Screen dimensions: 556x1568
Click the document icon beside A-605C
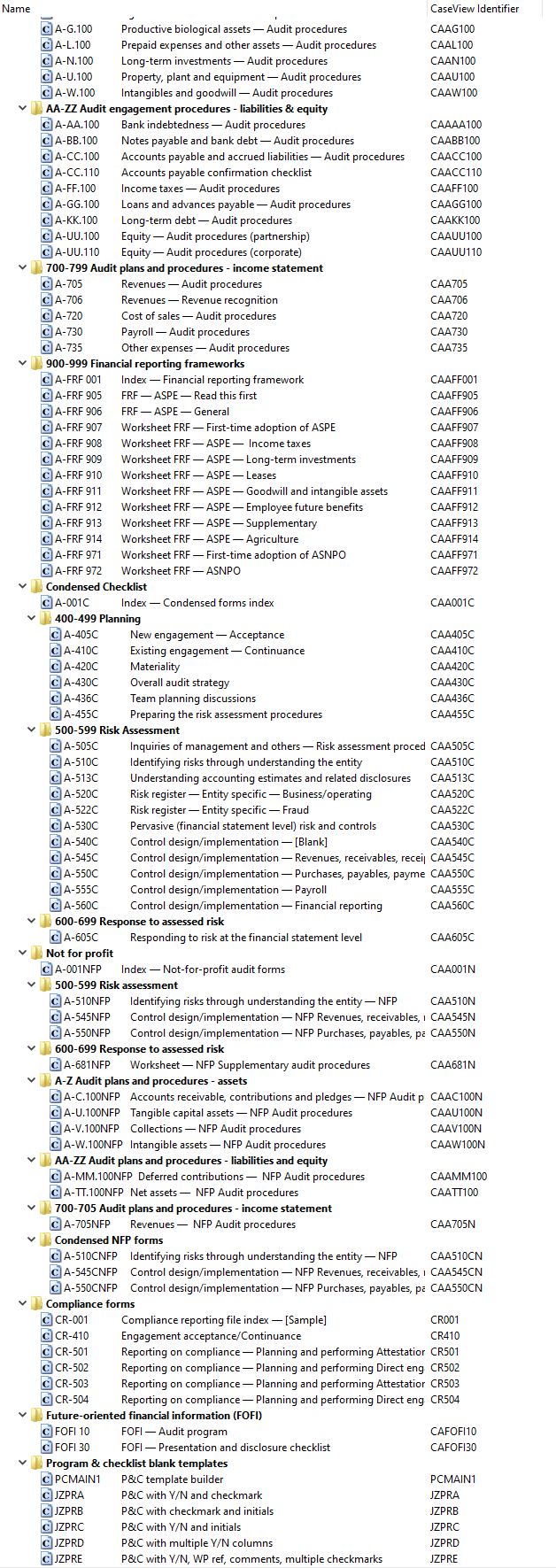(55, 938)
